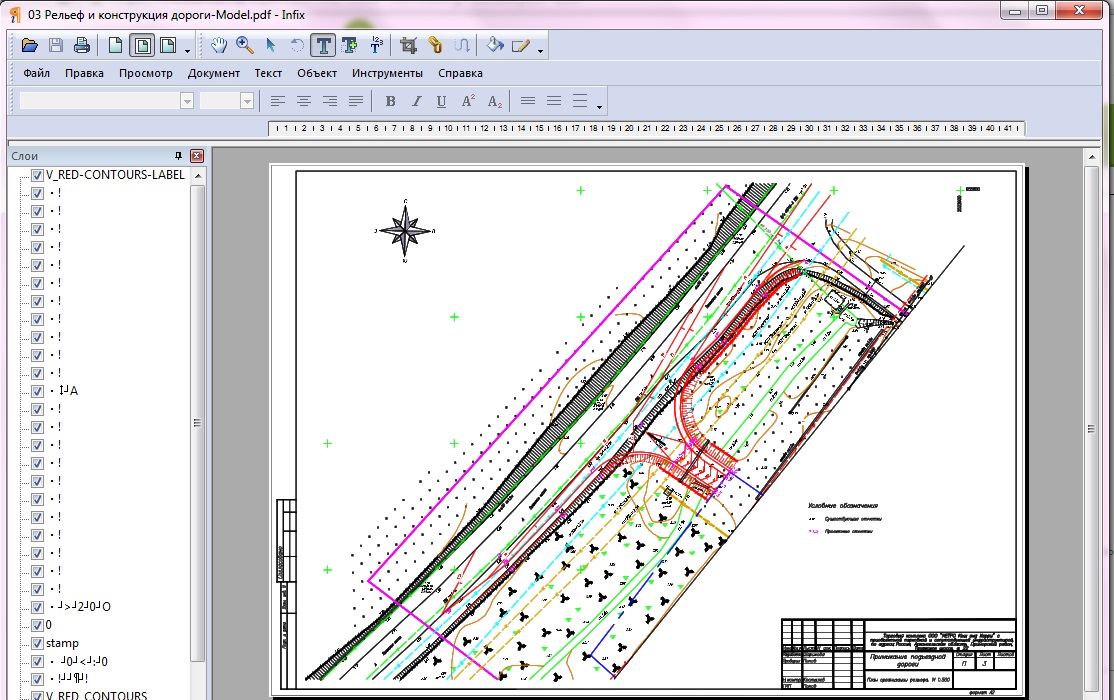Toggle the stamp layer checkbox

[37, 643]
